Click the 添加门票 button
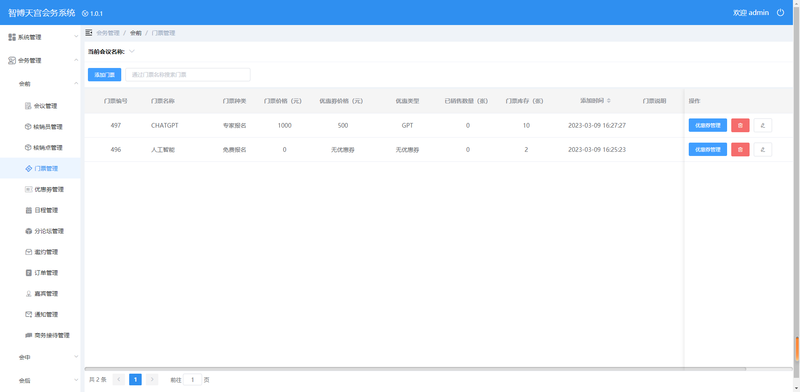Image resolution: width=800 pixels, height=392 pixels. click(x=105, y=75)
